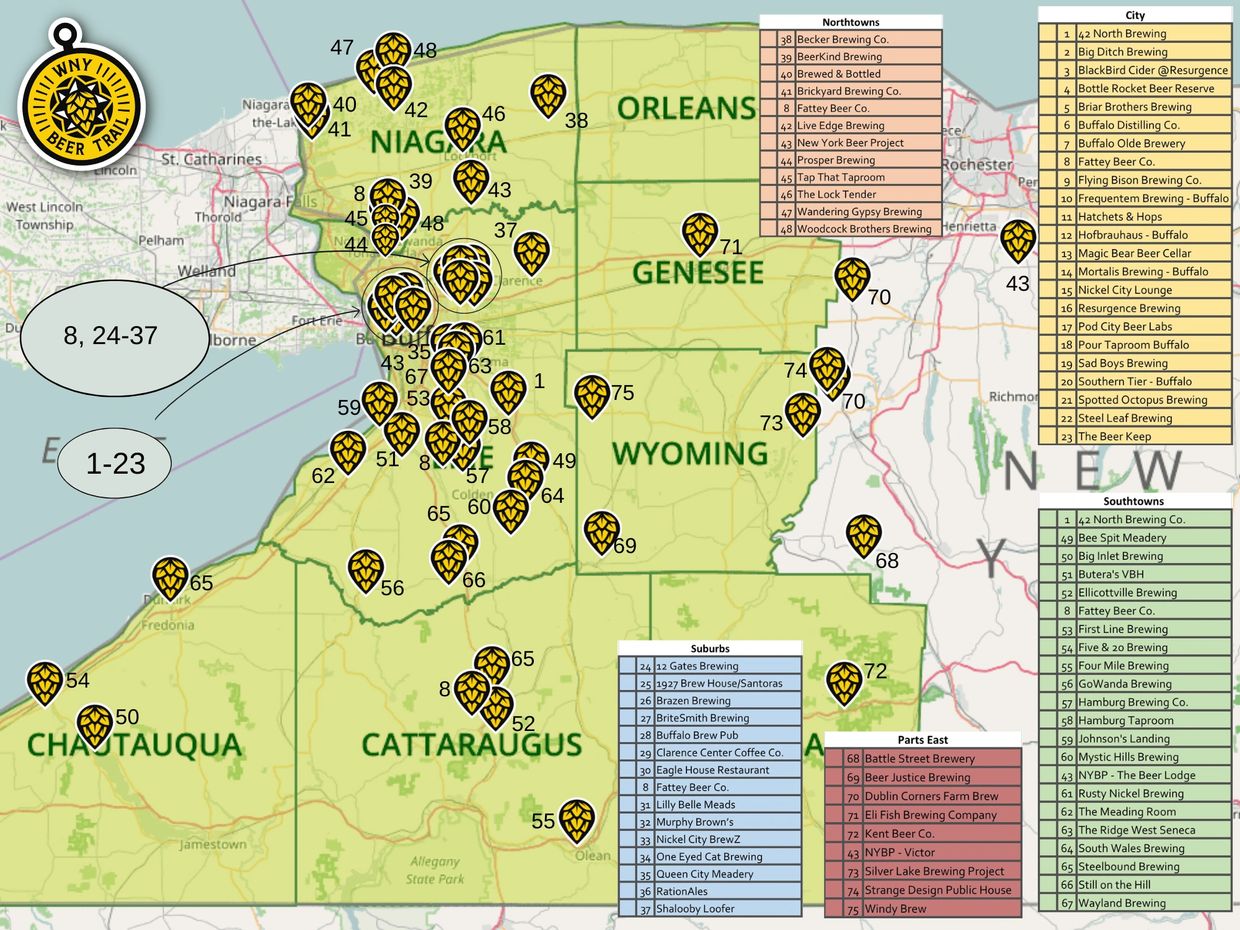Select 'Ellicottville Brewing' legend entry

coord(1135,592)
